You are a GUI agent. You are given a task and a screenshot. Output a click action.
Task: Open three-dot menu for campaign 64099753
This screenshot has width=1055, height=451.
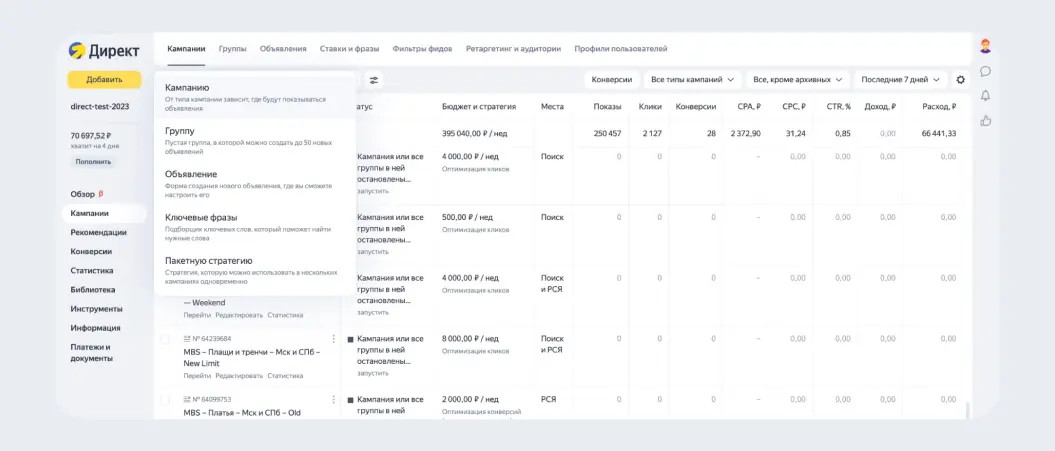(333, 399)
